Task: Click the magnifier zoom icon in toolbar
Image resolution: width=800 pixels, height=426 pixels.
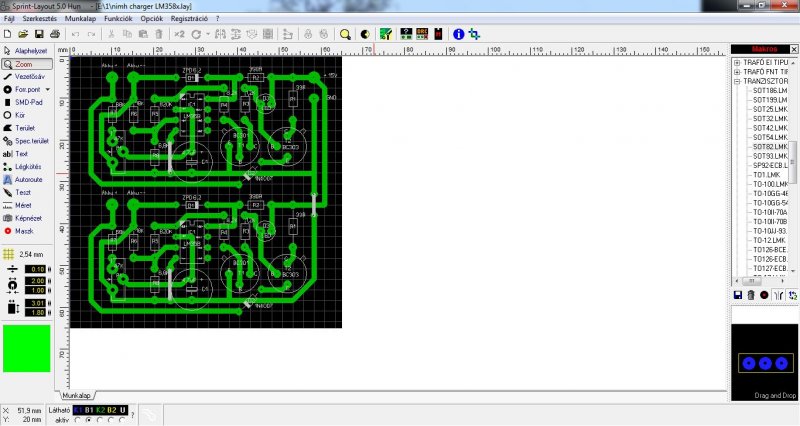Action: pyautogui.click(x=345, y=34)
